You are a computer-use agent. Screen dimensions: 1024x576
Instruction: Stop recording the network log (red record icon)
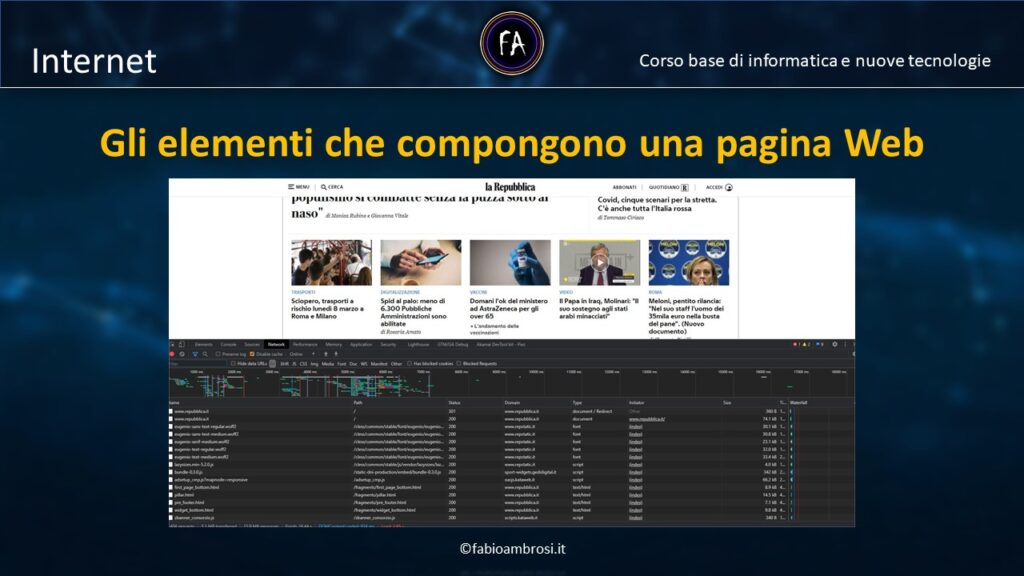tap(172, 356)
